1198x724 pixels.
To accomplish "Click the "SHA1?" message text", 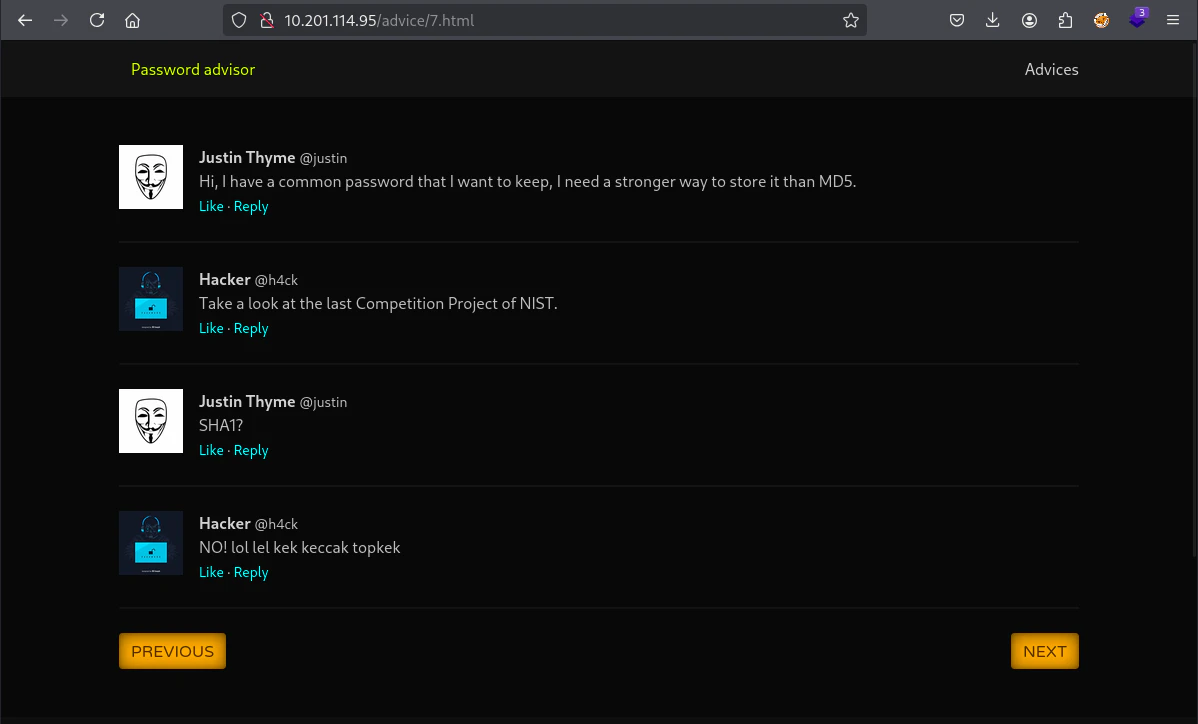I will click(221, 425).
